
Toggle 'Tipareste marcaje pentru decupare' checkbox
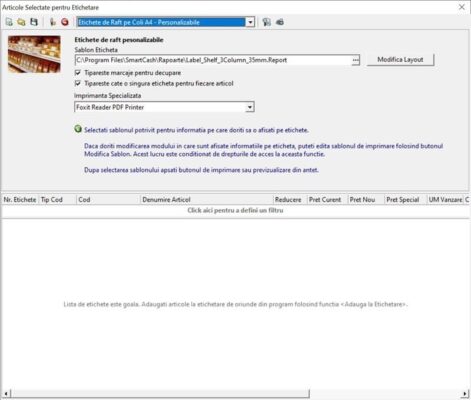[78, 73]
